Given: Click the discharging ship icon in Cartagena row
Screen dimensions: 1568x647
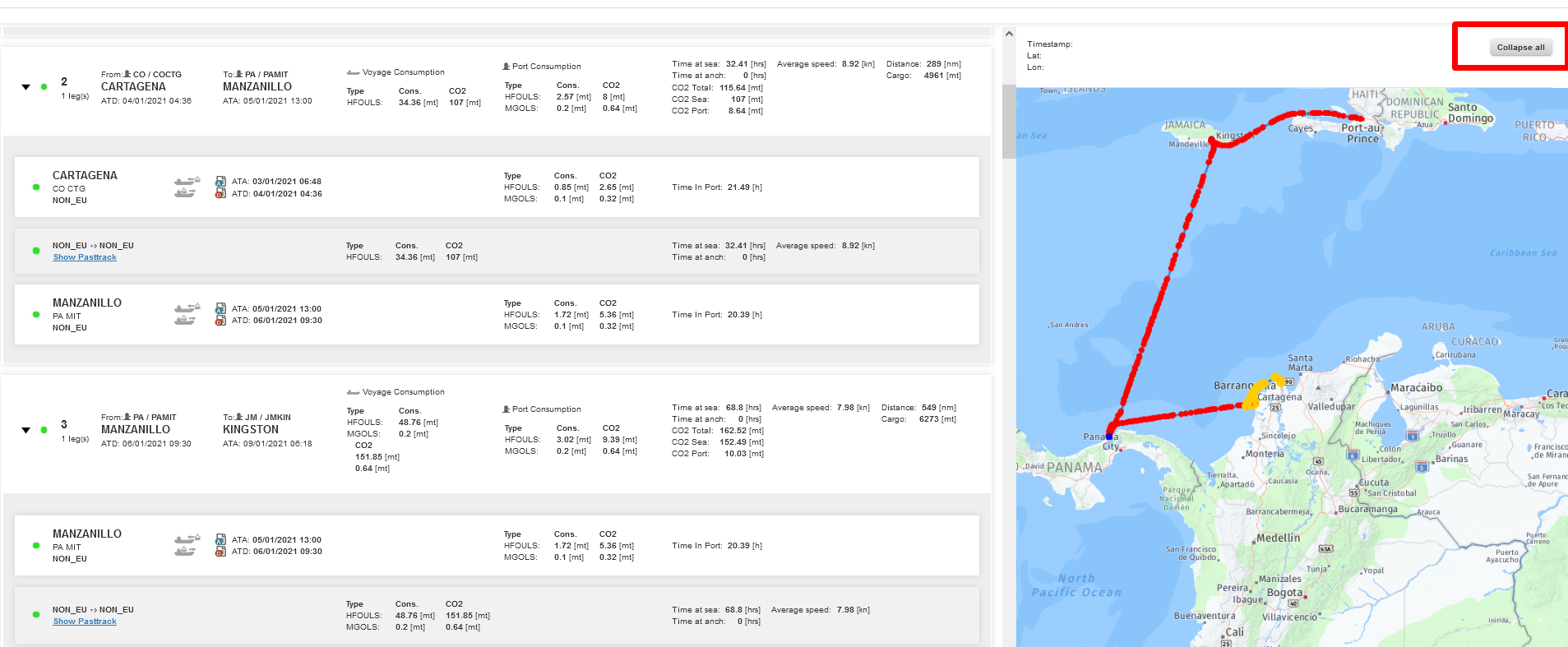Looking at the screenshot, I should pyautogui.click(x=185, y=192).
